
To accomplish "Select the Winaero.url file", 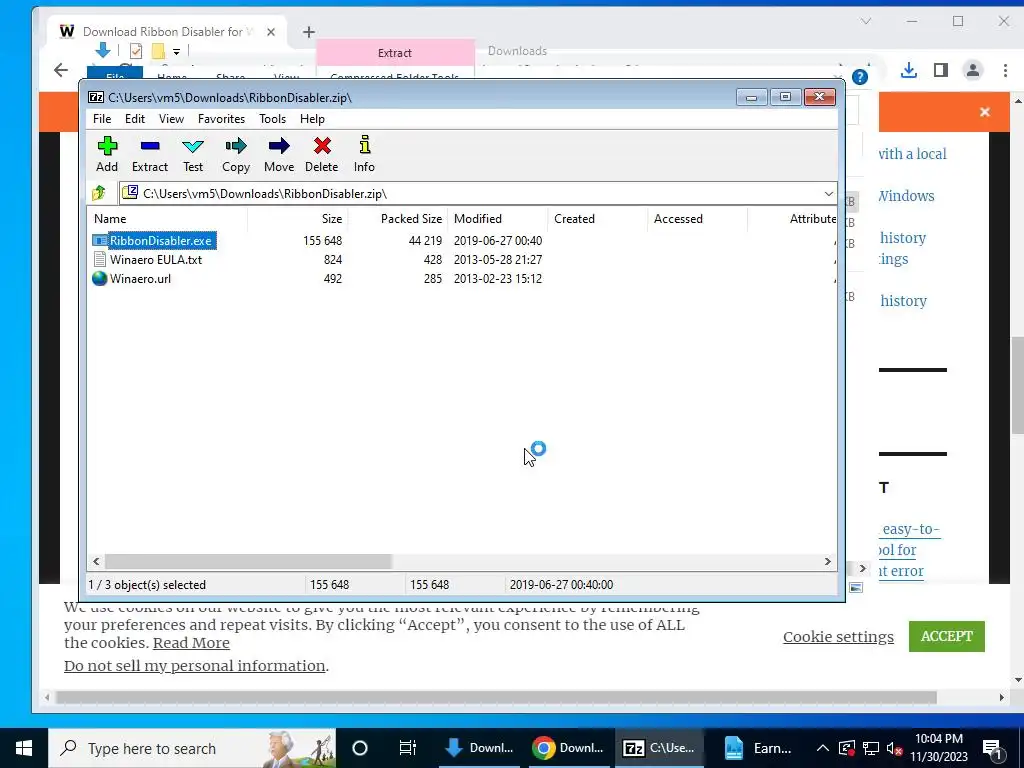I will pyautogui.click(x=132, y=278).
